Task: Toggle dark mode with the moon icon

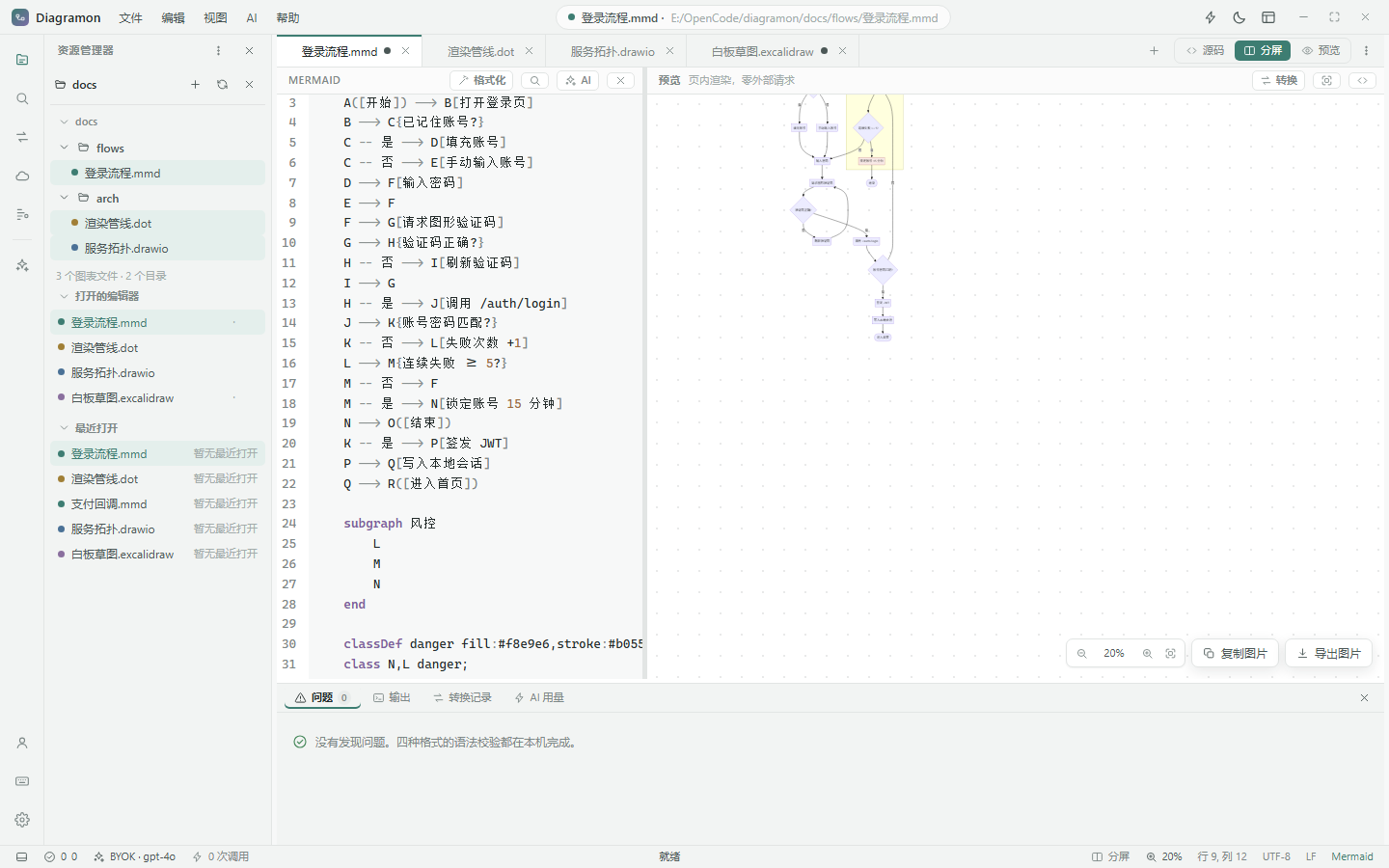Action: click(1239, 17)
